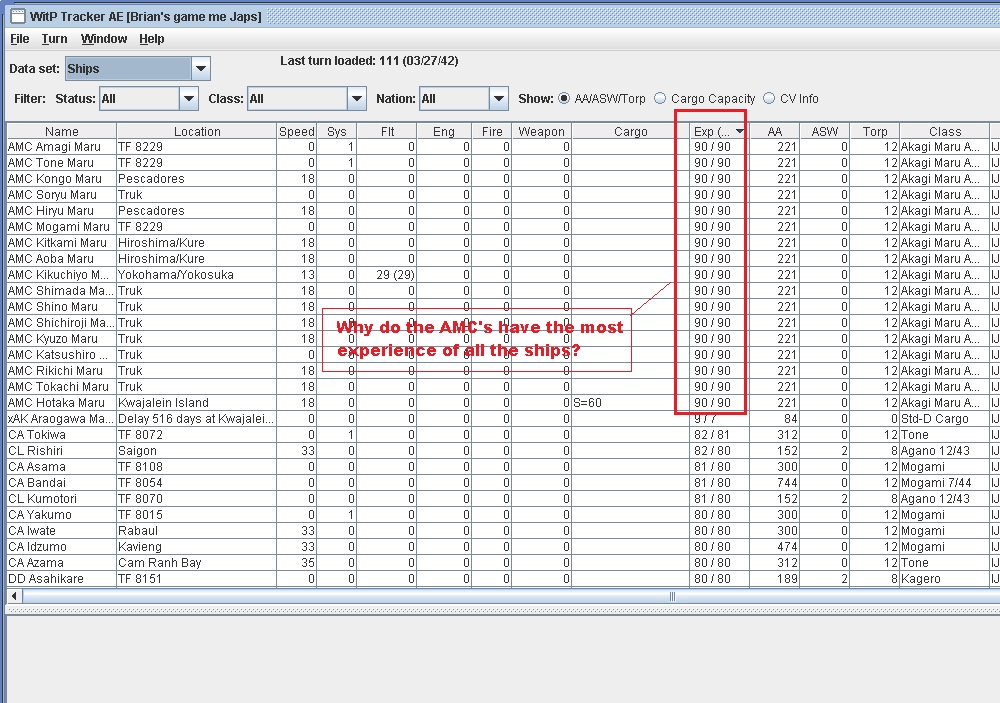Sort by the Sys column header
The height and width of the screenshot is (703, 1000).
337,131
